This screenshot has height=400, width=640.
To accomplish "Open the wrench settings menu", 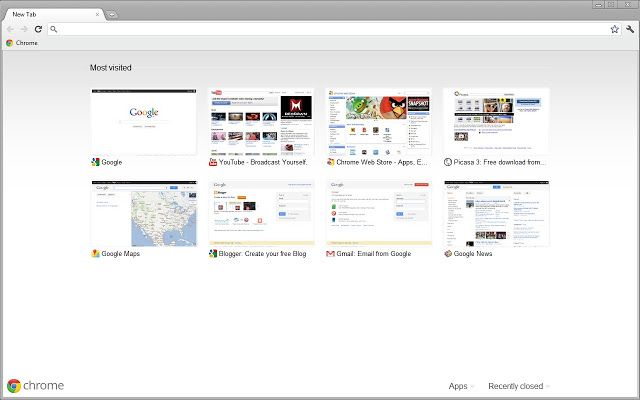I will point(630,29).
